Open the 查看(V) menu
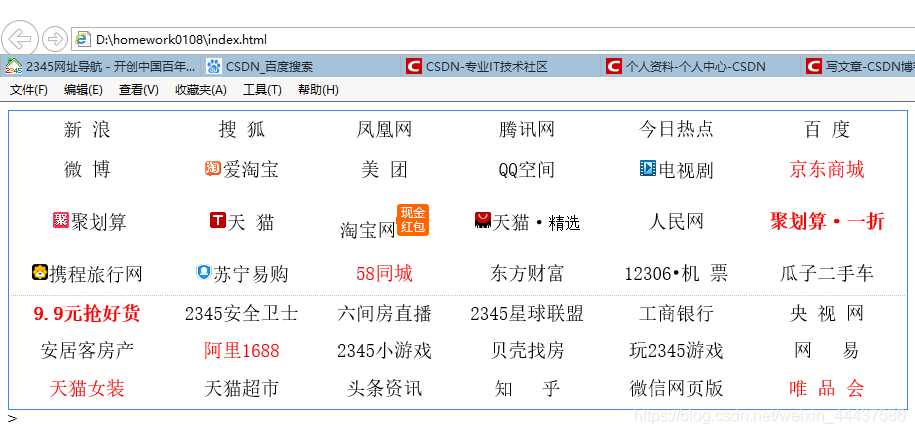The width and height of the screenshot is (915, 434). point(138,90)
